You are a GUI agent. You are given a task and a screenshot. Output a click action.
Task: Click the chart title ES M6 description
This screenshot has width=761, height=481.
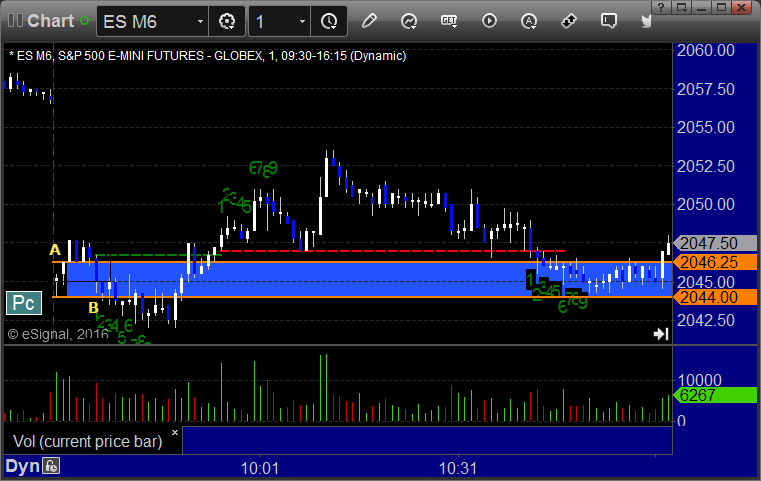[x=208, y=56]
